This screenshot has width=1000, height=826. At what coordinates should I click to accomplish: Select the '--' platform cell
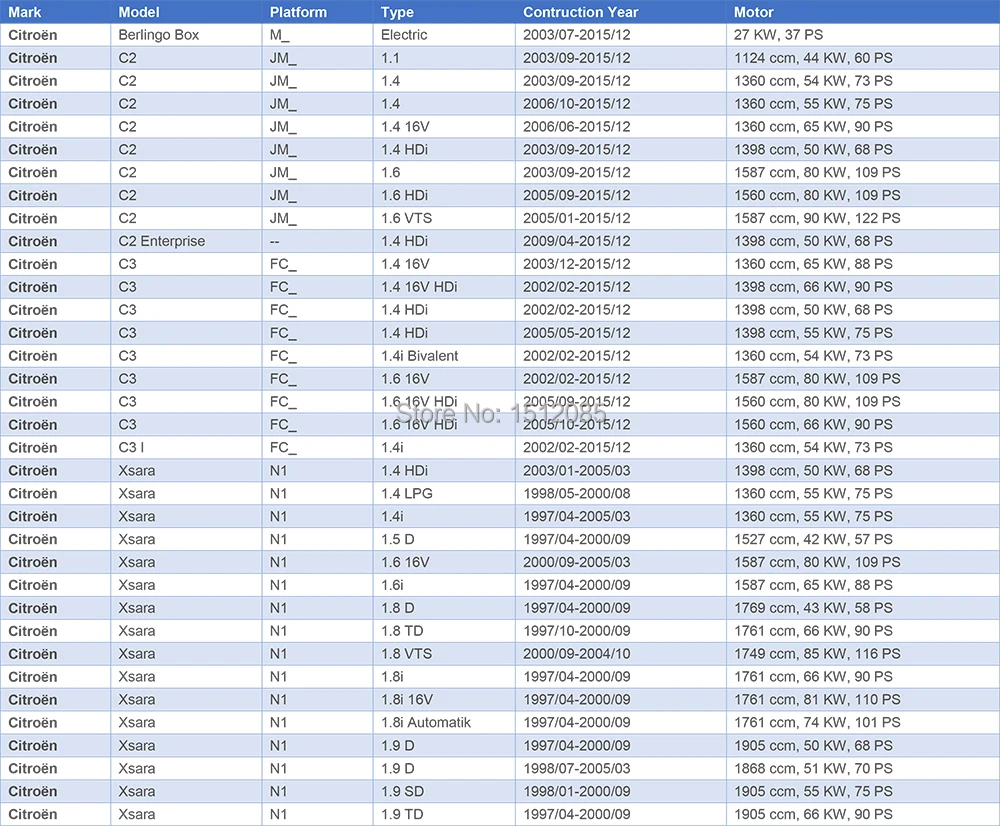click(x=318, y=241)
